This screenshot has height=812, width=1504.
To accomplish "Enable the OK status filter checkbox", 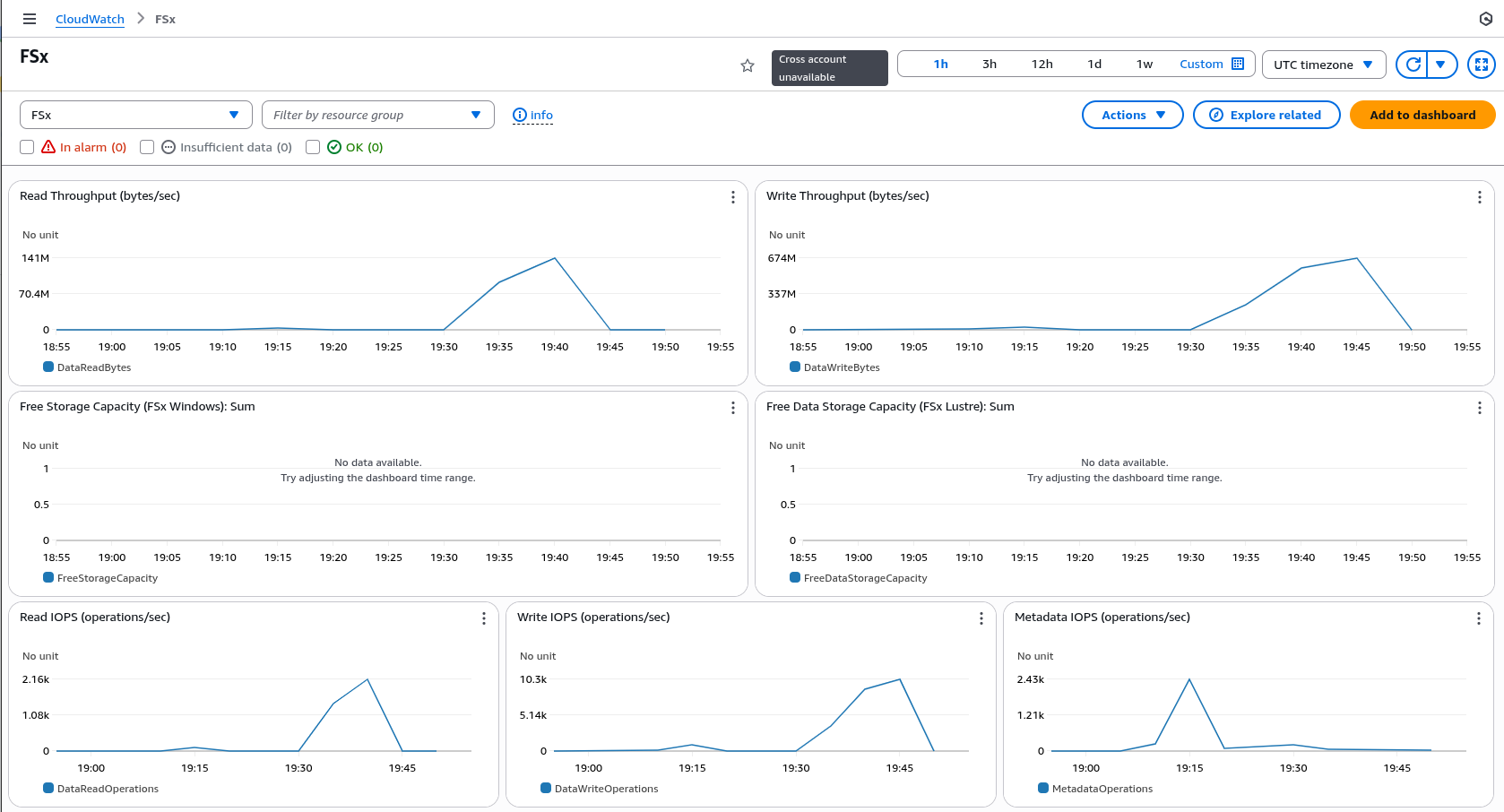I will pos(313,147).
